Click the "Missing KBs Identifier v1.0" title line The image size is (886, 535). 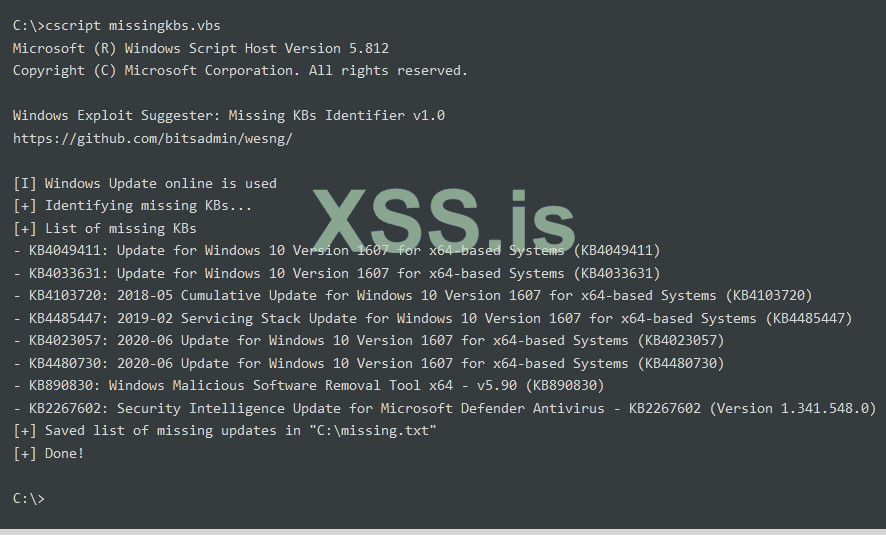229,115
